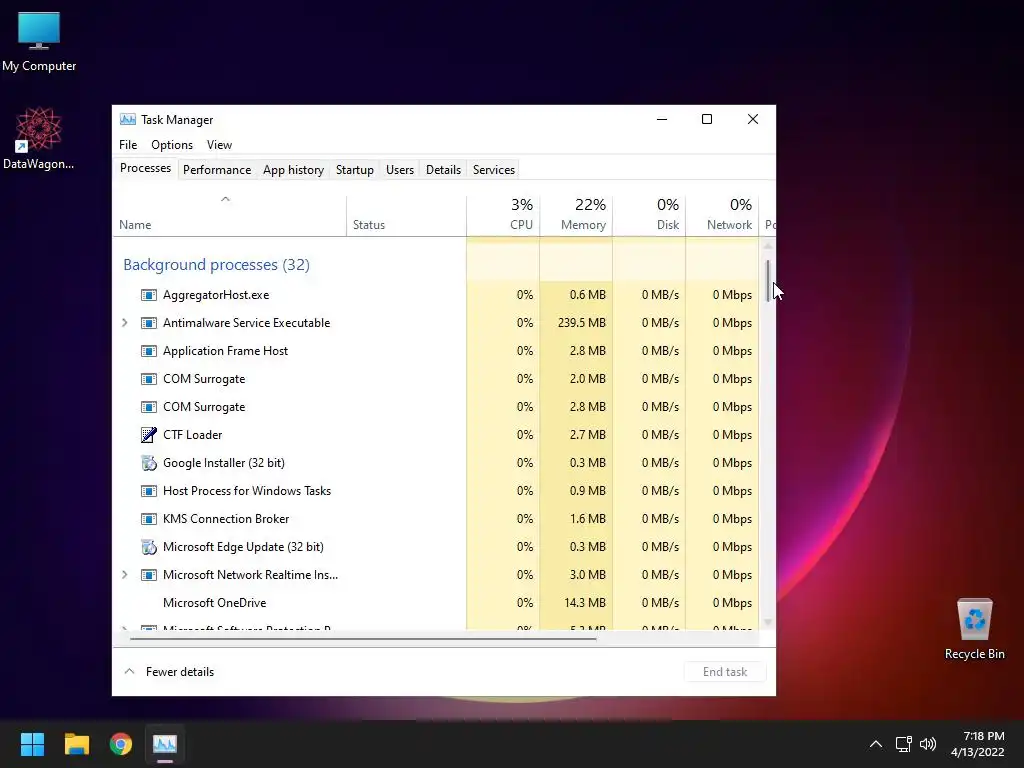Open File Explorer from the taskbar
The image size is (1024, 768).
pyautogui.click(x=76, y=744)
